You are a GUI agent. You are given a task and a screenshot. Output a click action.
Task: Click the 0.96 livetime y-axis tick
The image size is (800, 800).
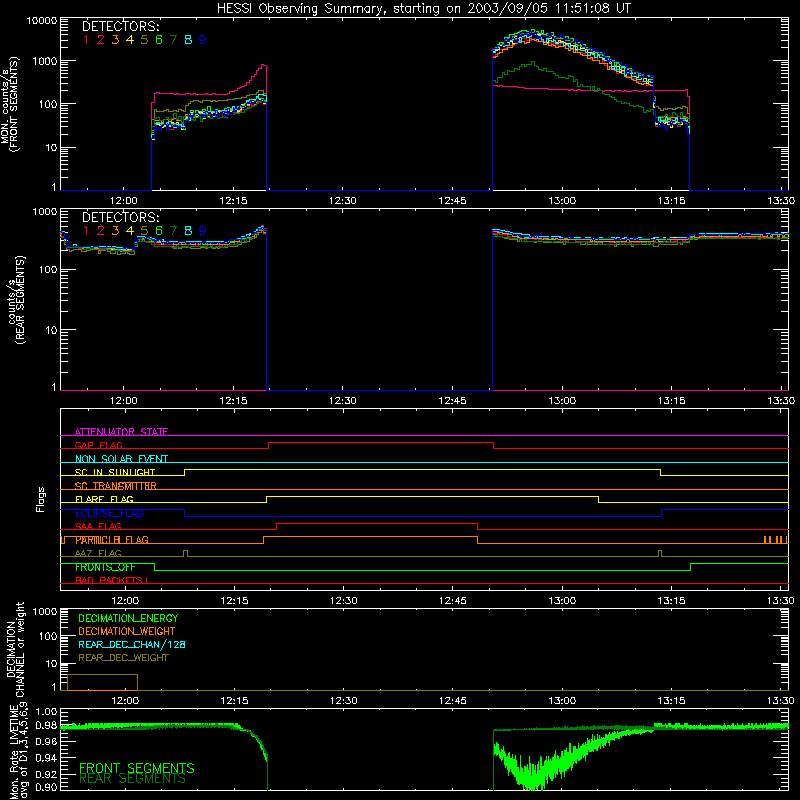click(x=46, y=742)
